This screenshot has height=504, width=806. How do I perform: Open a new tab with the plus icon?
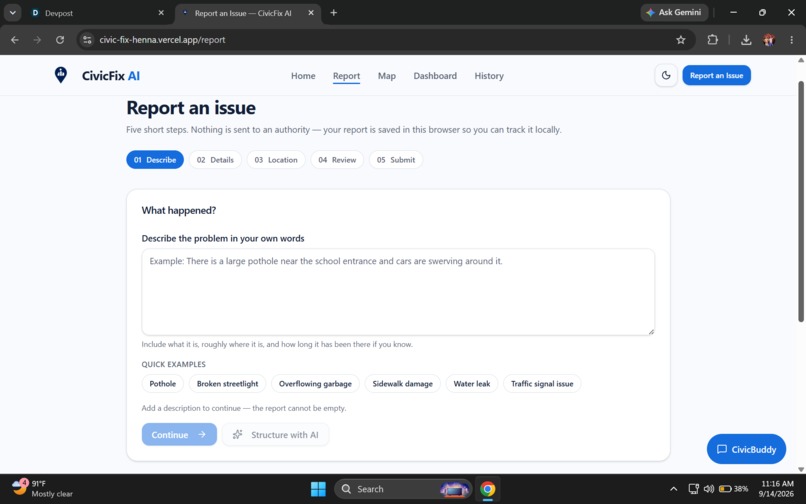pyautogui.click(x=334, y=13)
